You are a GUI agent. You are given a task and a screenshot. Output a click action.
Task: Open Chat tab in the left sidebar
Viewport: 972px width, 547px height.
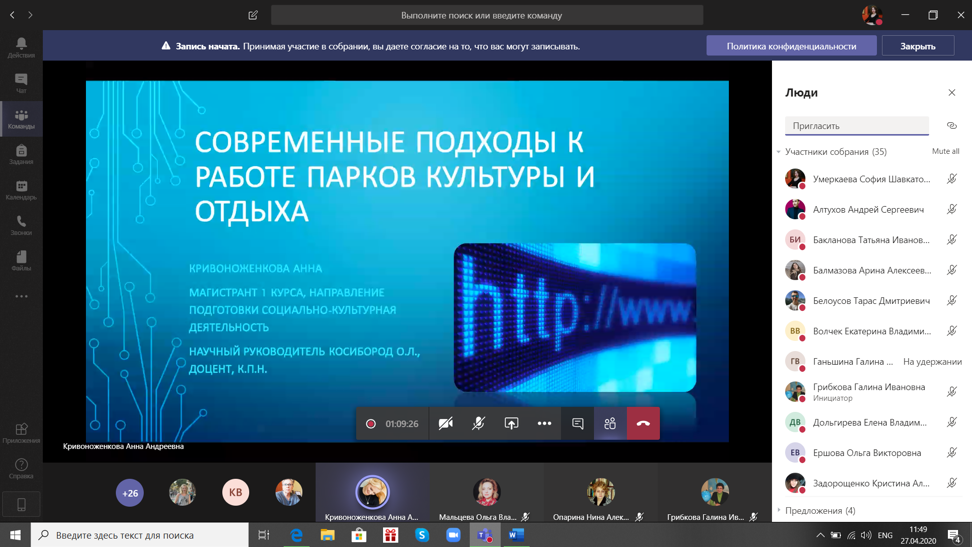(x=21, y=83)
